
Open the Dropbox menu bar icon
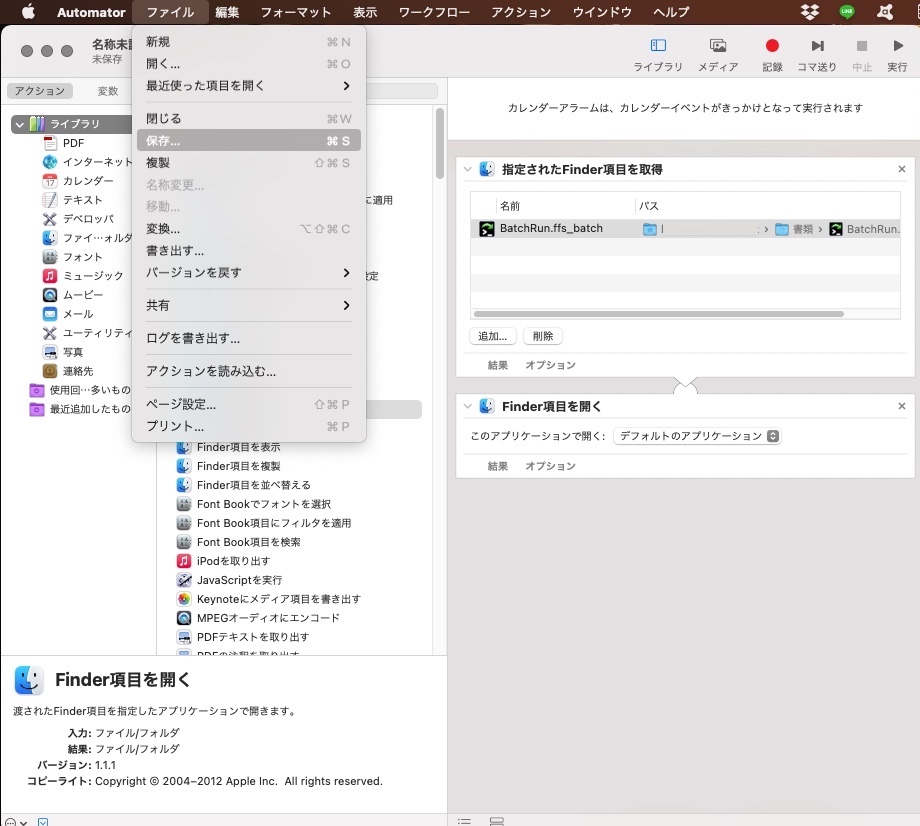pos(810,12)
